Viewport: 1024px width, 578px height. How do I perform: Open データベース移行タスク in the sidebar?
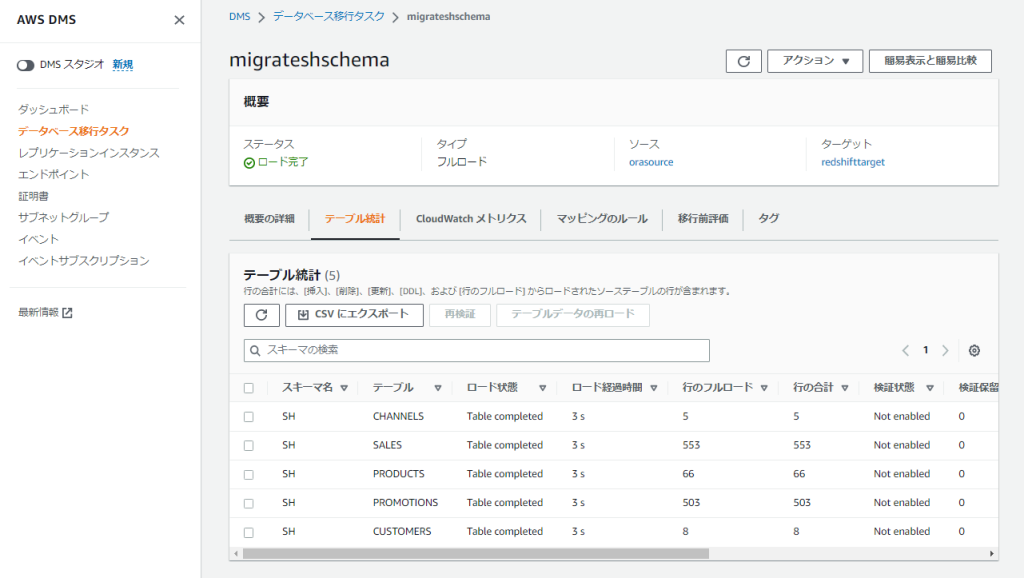(x=73, y=131)
